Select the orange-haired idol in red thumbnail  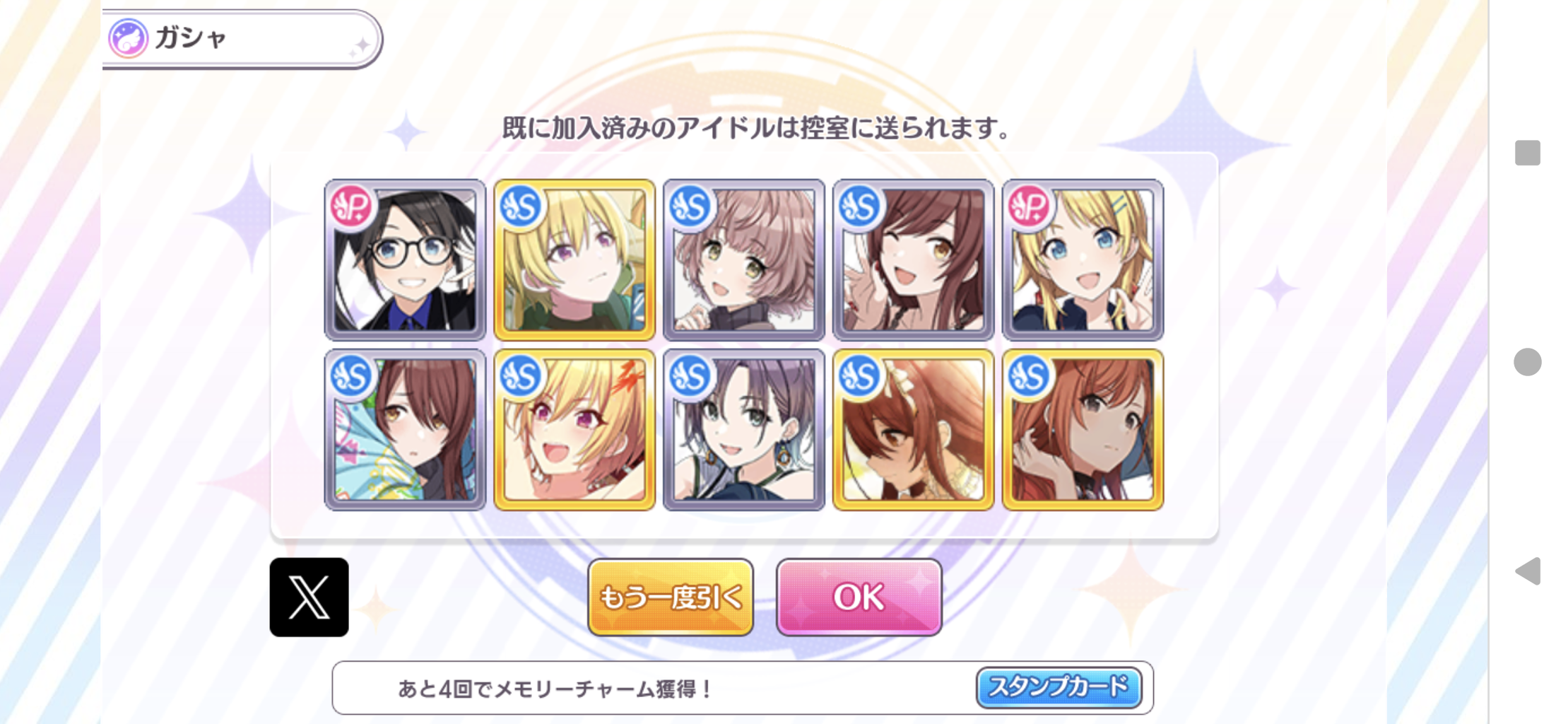coord(1083,429)
